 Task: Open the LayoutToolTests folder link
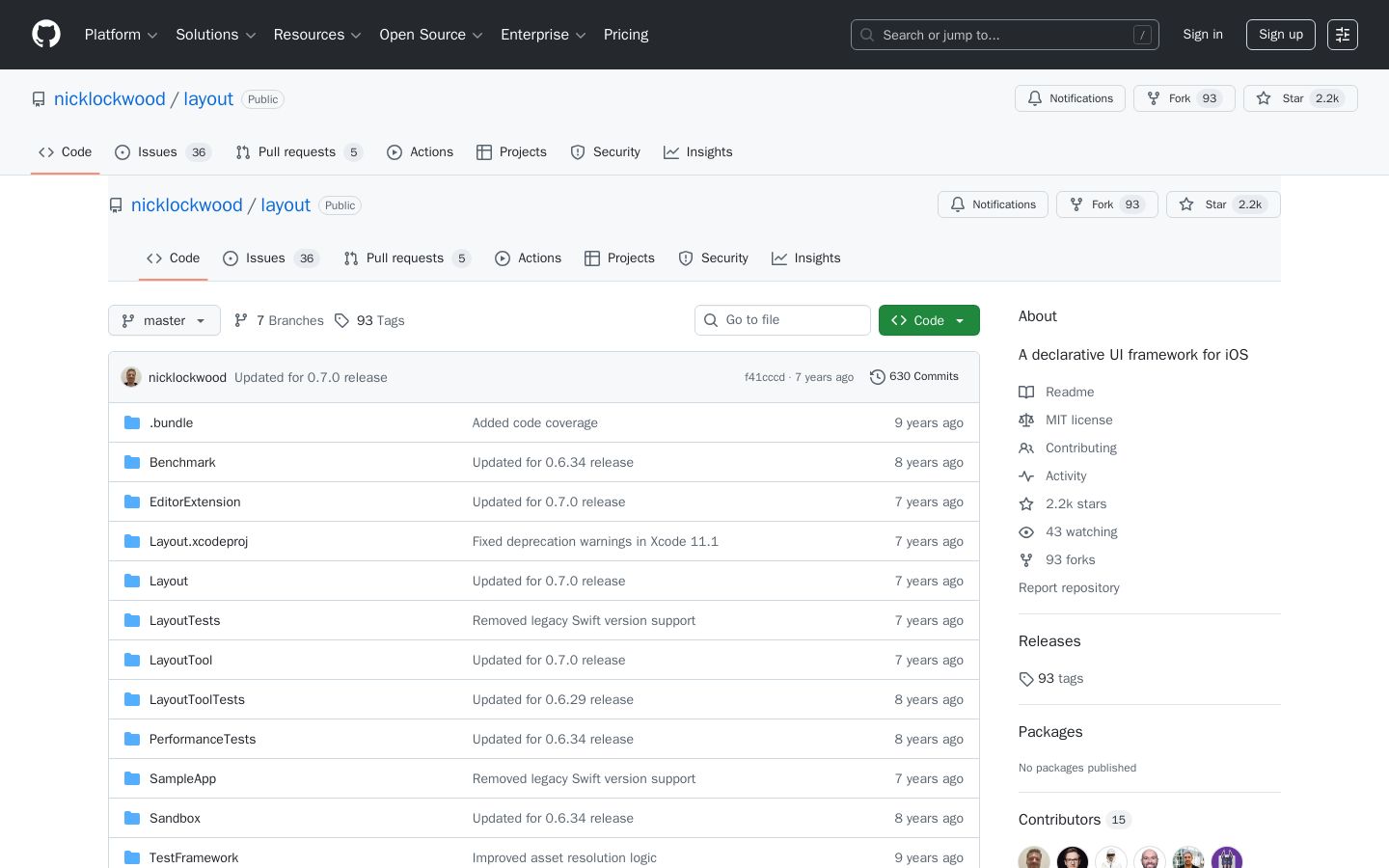[x=197, y=699]
